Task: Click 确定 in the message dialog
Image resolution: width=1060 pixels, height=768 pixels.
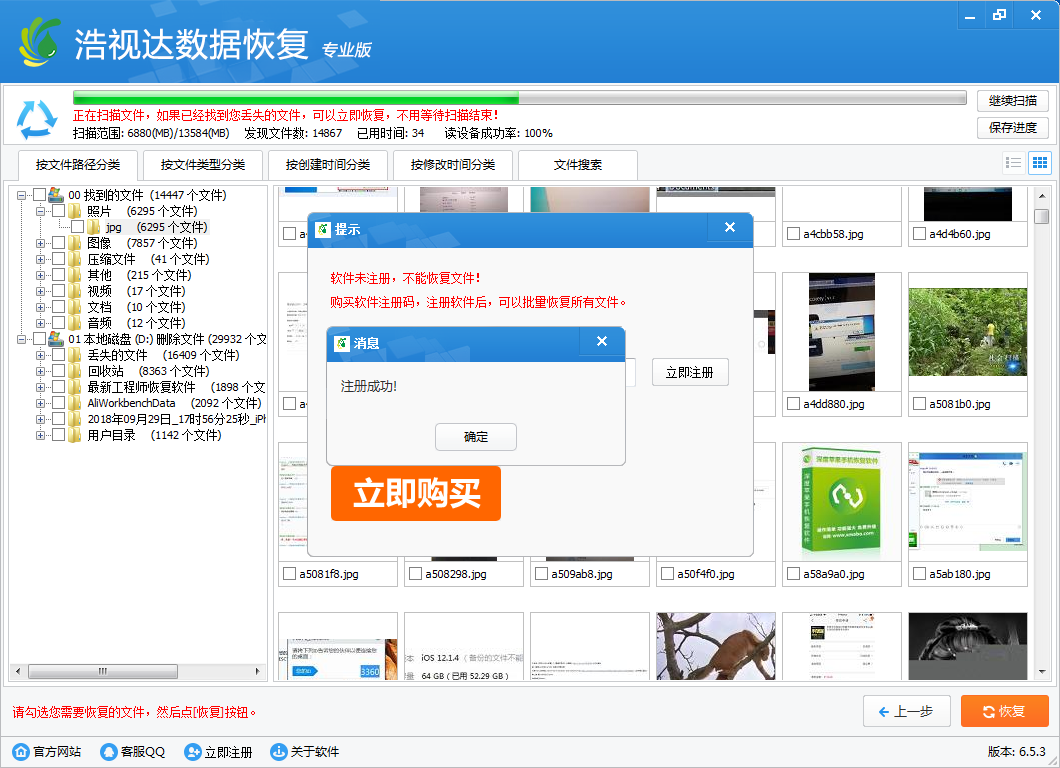Action: (476, 437)
